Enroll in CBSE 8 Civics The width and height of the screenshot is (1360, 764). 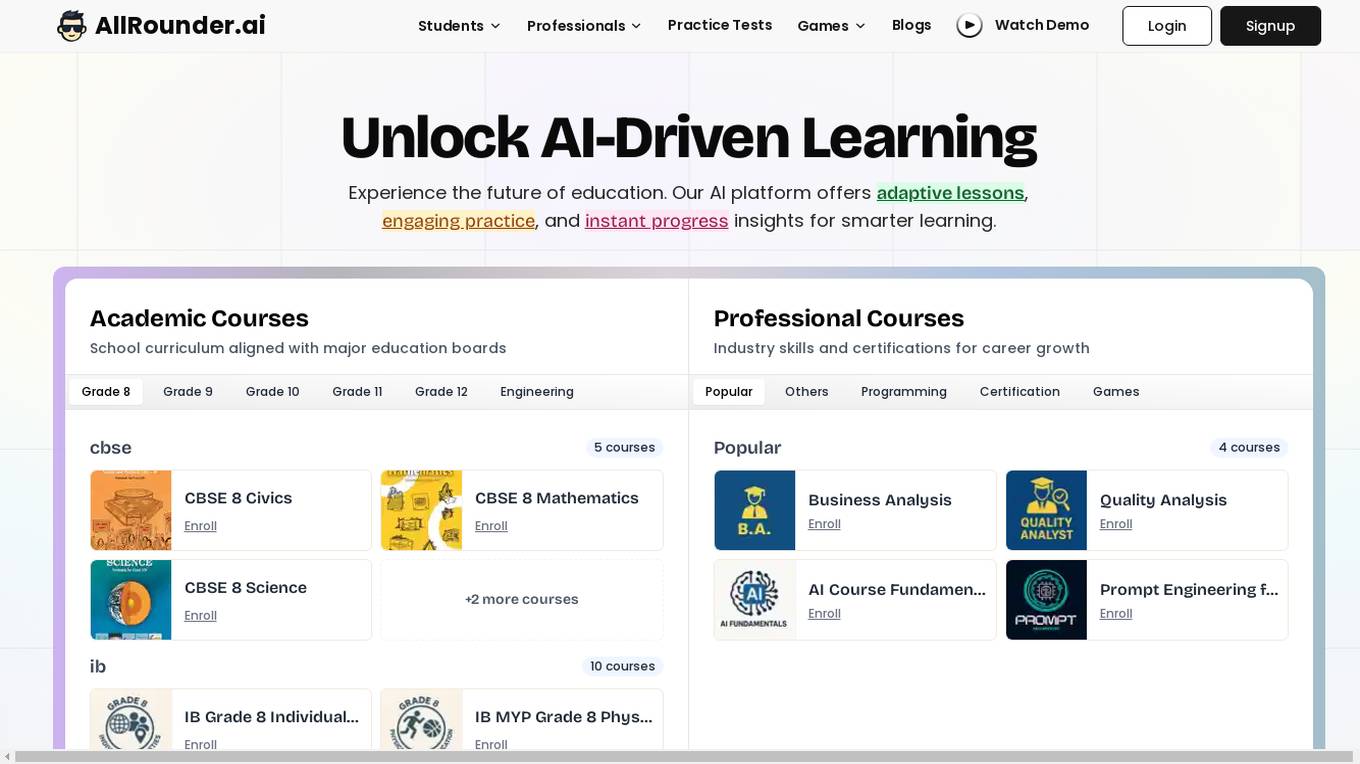click(x=200, y=526)
